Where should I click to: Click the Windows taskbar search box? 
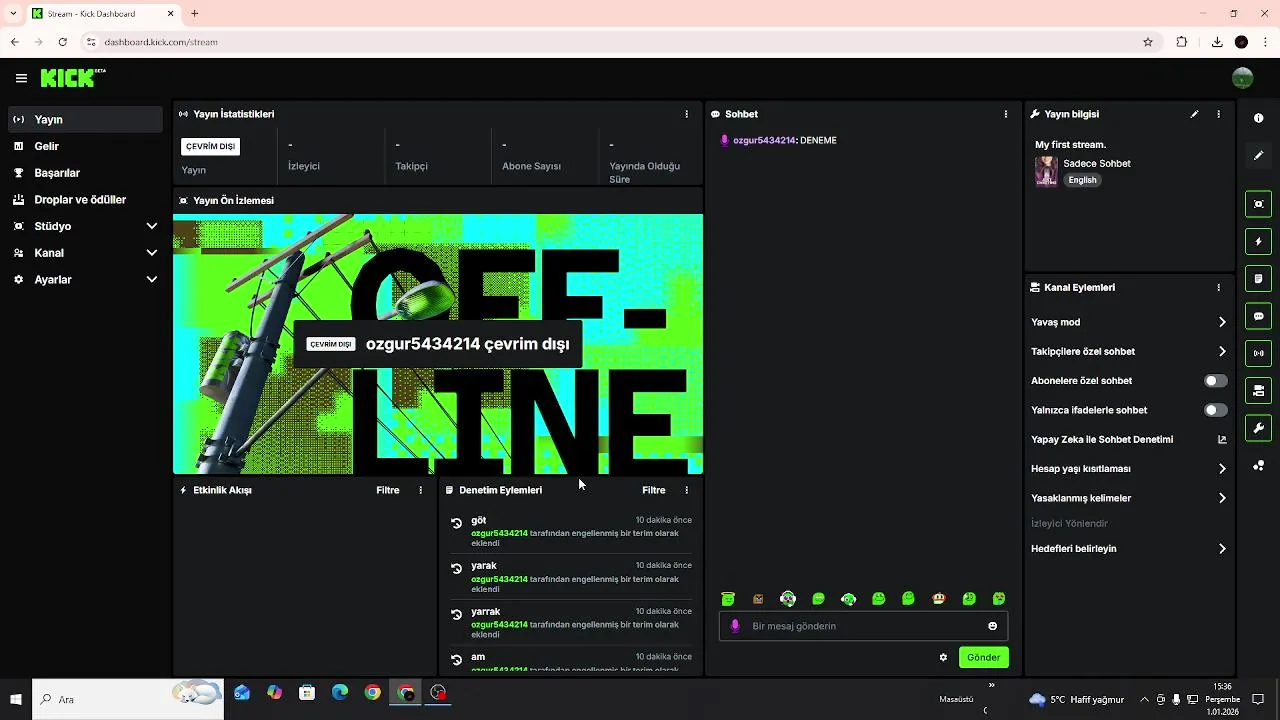coord(128,699)
